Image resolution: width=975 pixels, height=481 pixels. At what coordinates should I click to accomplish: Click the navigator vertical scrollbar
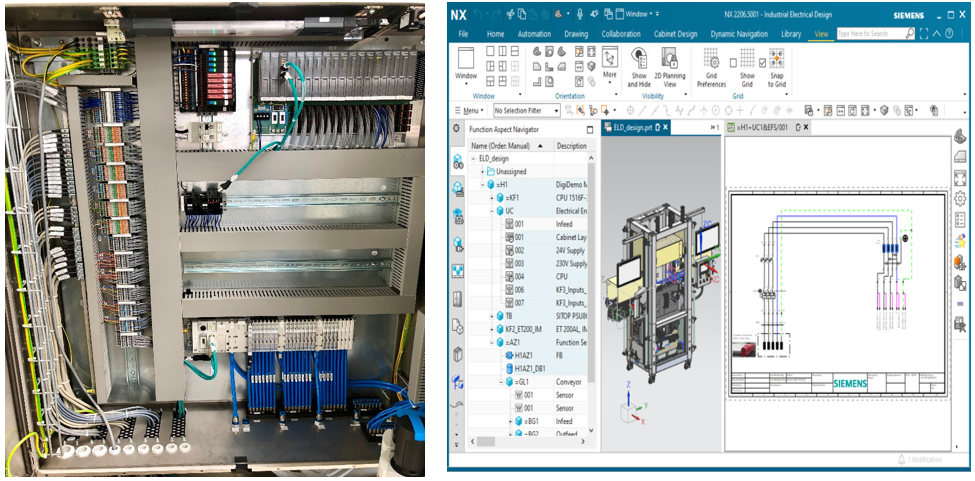pyautogui.click(x=591, y=273)
